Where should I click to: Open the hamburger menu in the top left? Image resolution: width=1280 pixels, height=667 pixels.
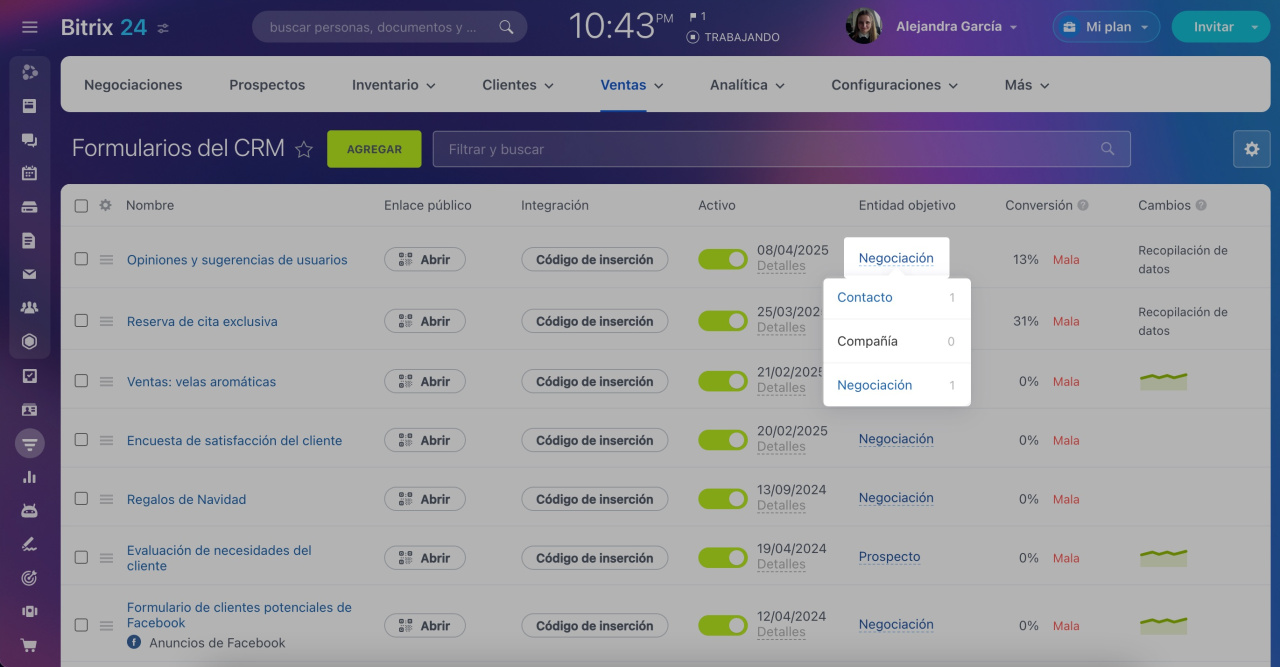pos(29,27)
